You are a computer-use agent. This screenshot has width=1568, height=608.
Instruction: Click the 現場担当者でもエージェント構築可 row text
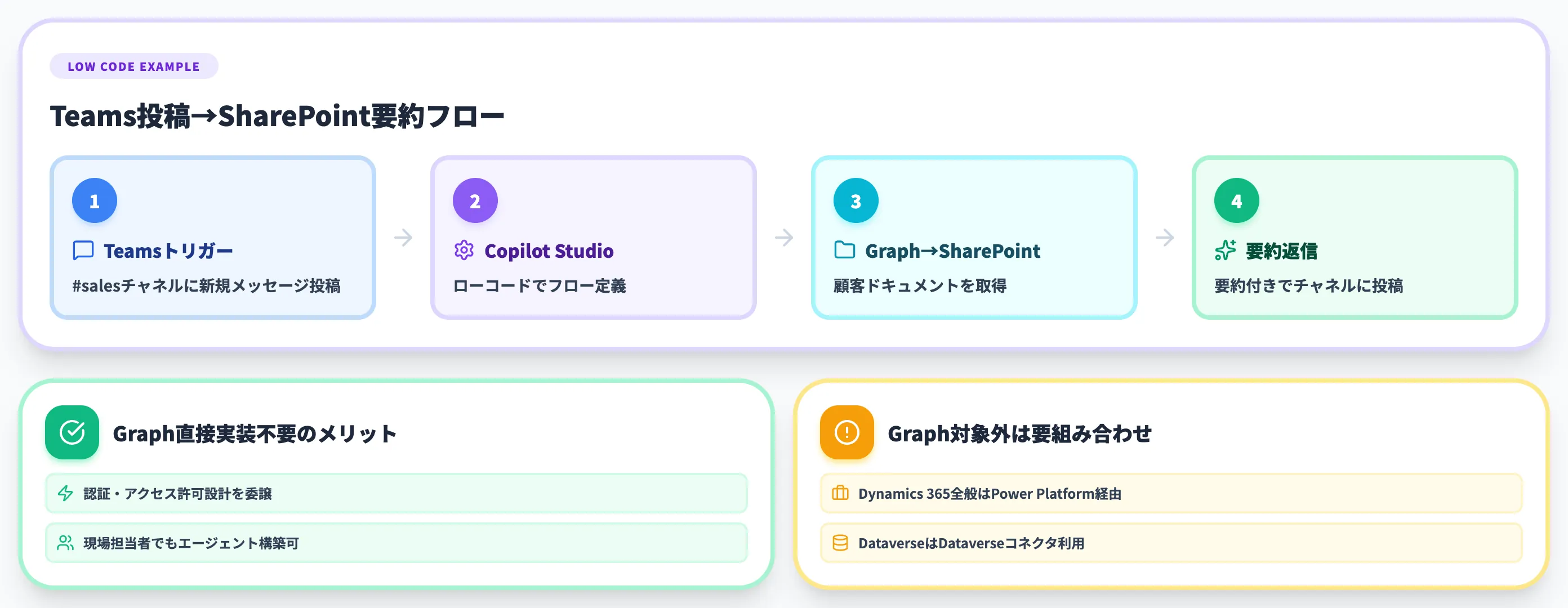click(191, 543)
